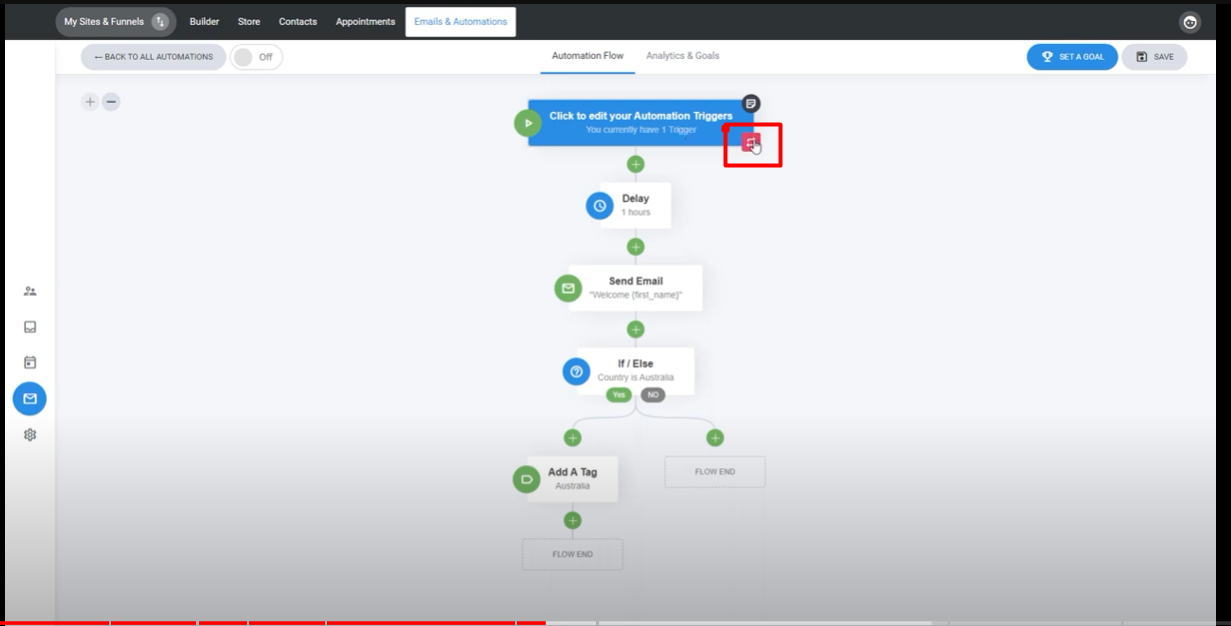Click the Set a Goal button
Viewport: 1231px width, 626px height.
1072,57
